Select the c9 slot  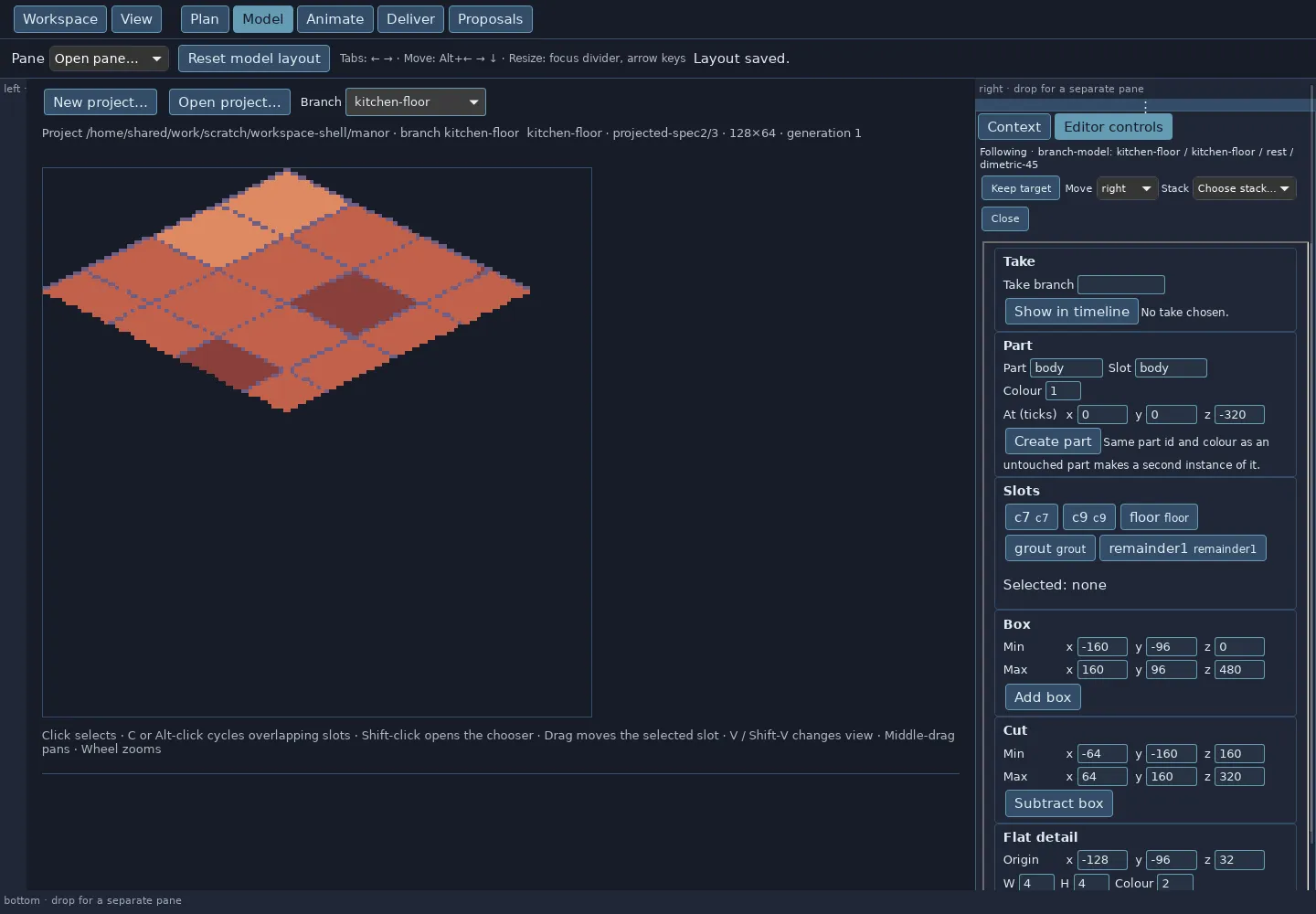coord(1089,517)
